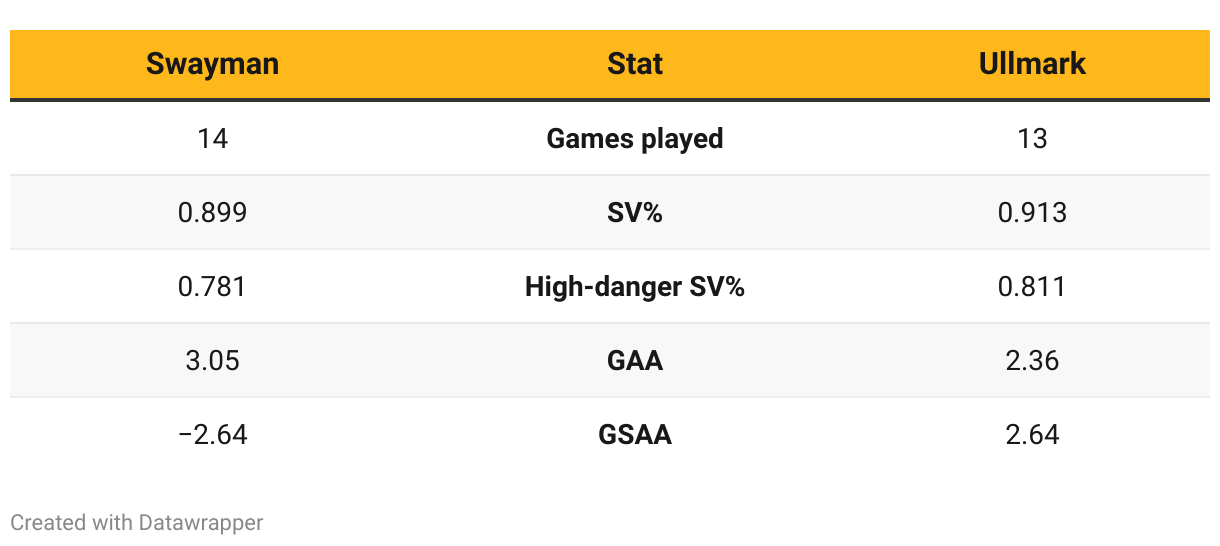Click Swayman's 3.05 GAA cell

(x=212, y=360)
